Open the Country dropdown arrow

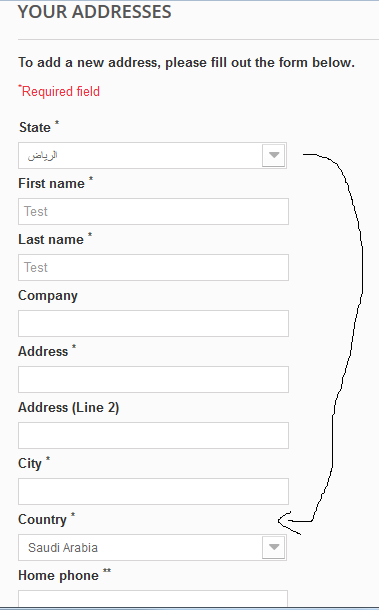point(274,547)
